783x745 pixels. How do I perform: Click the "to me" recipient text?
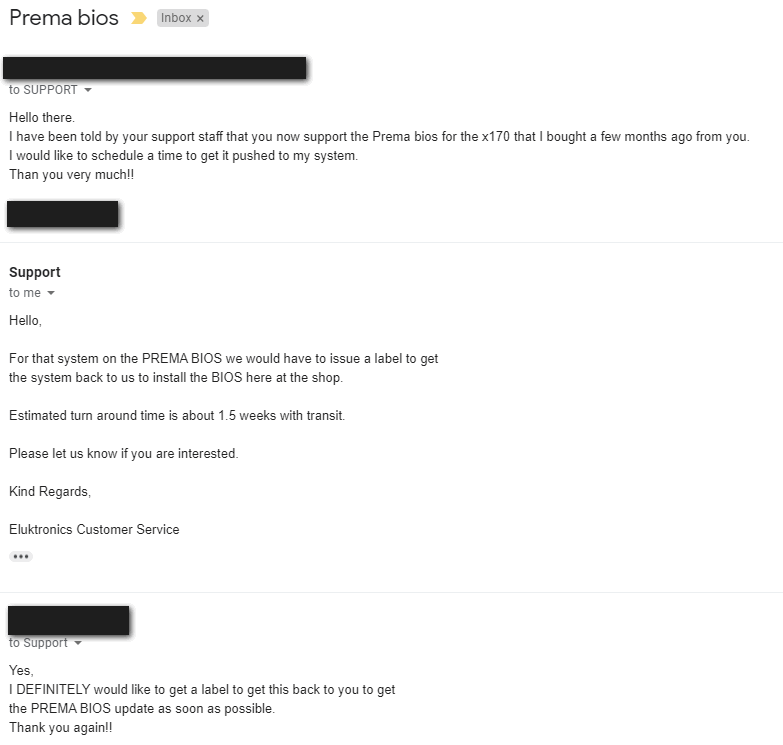tap(25, 293)
